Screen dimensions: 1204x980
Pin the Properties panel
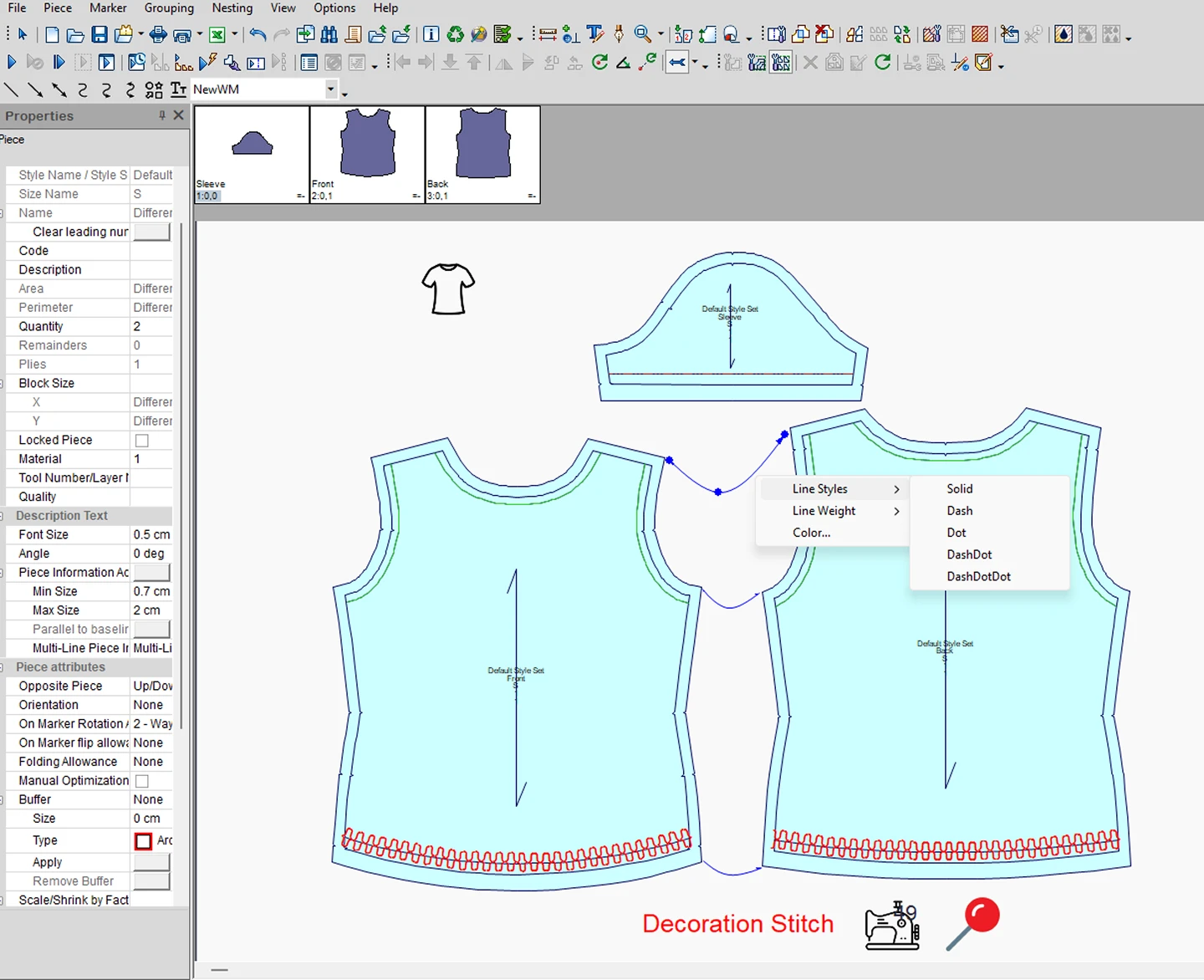click(162, 115)
